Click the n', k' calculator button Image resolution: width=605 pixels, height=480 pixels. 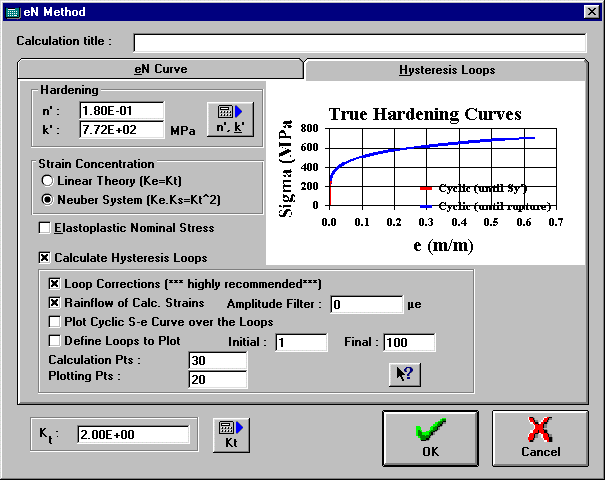(231, 119)
